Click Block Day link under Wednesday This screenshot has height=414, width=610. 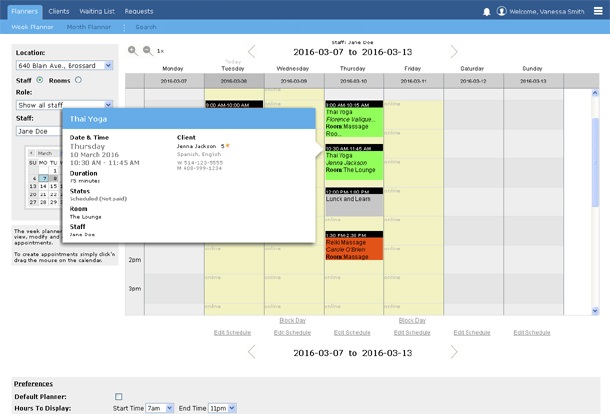coord(293,321)
